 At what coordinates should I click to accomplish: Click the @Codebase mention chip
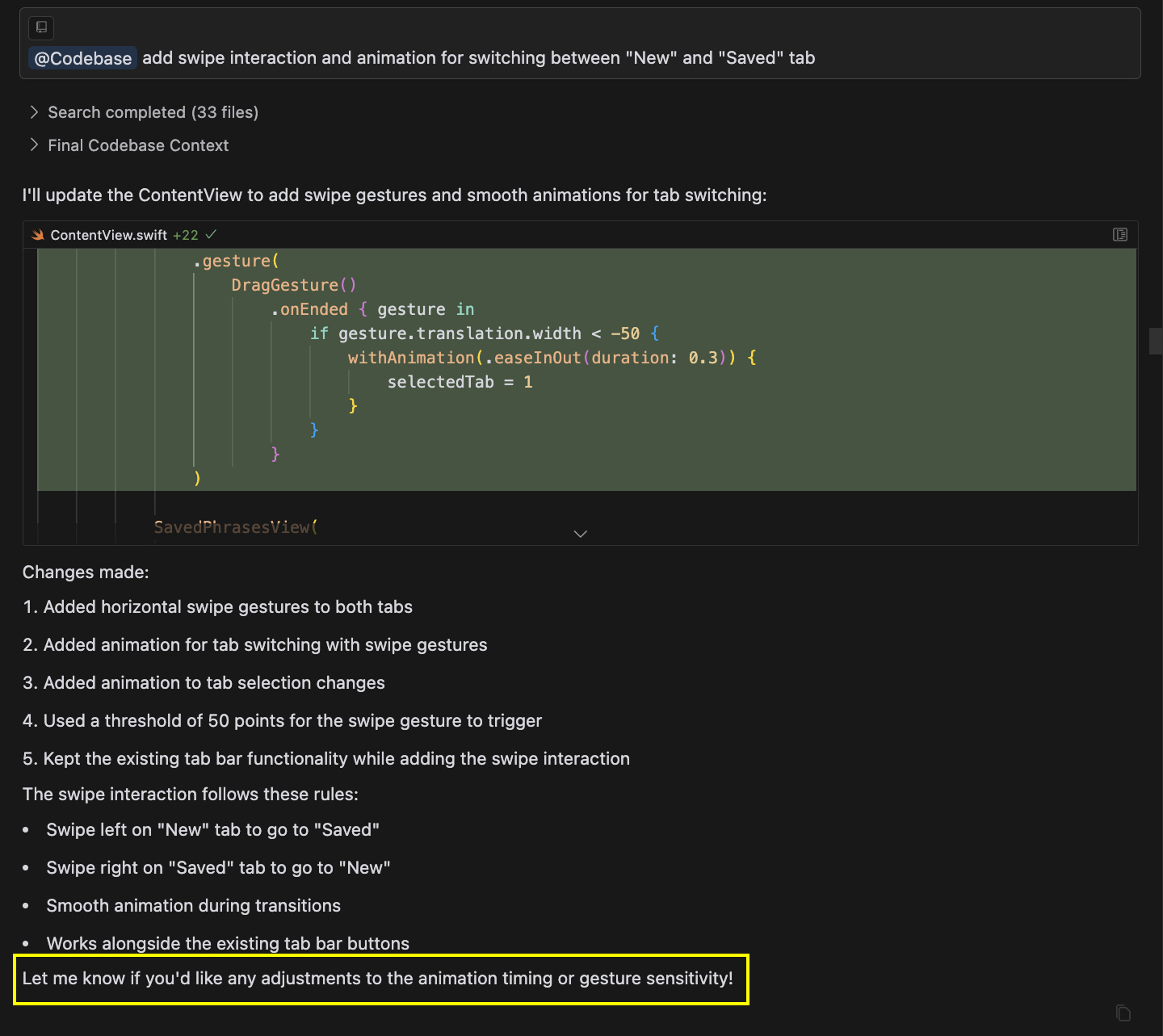(82, 58)
